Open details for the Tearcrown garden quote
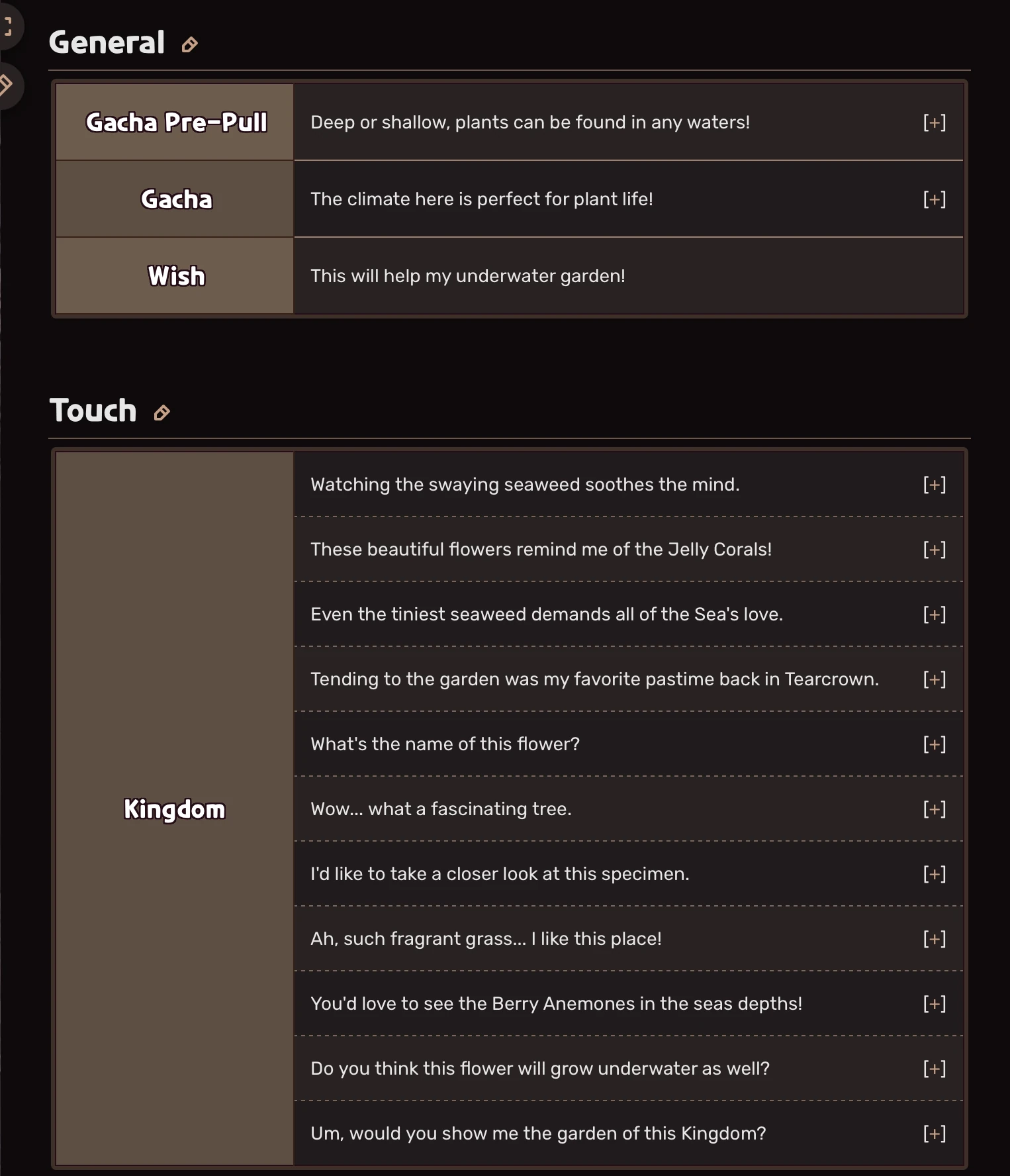Screen dimensions: 1010x1176 (934, 679)
